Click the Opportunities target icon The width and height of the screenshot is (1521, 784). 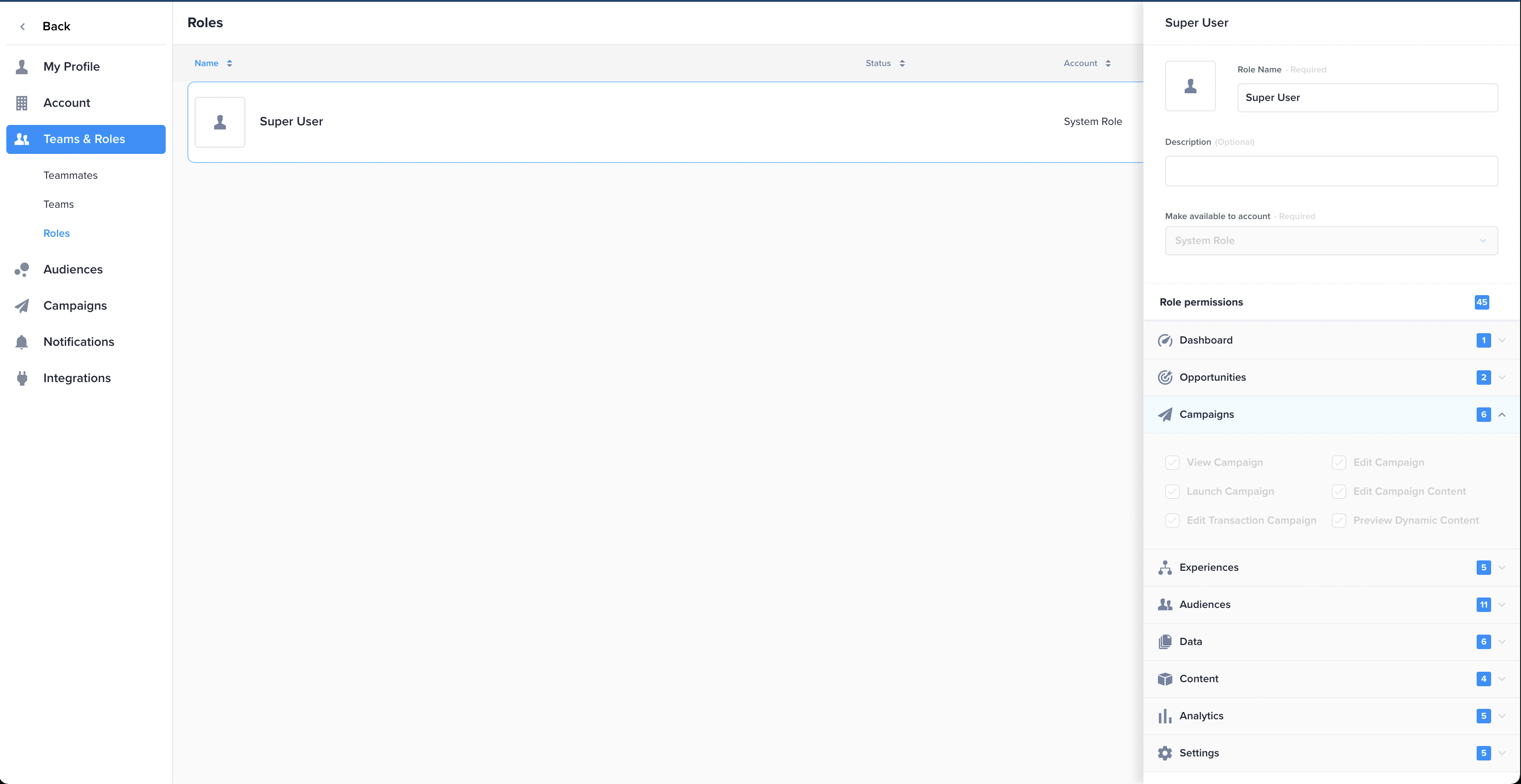pos(1164,377)
